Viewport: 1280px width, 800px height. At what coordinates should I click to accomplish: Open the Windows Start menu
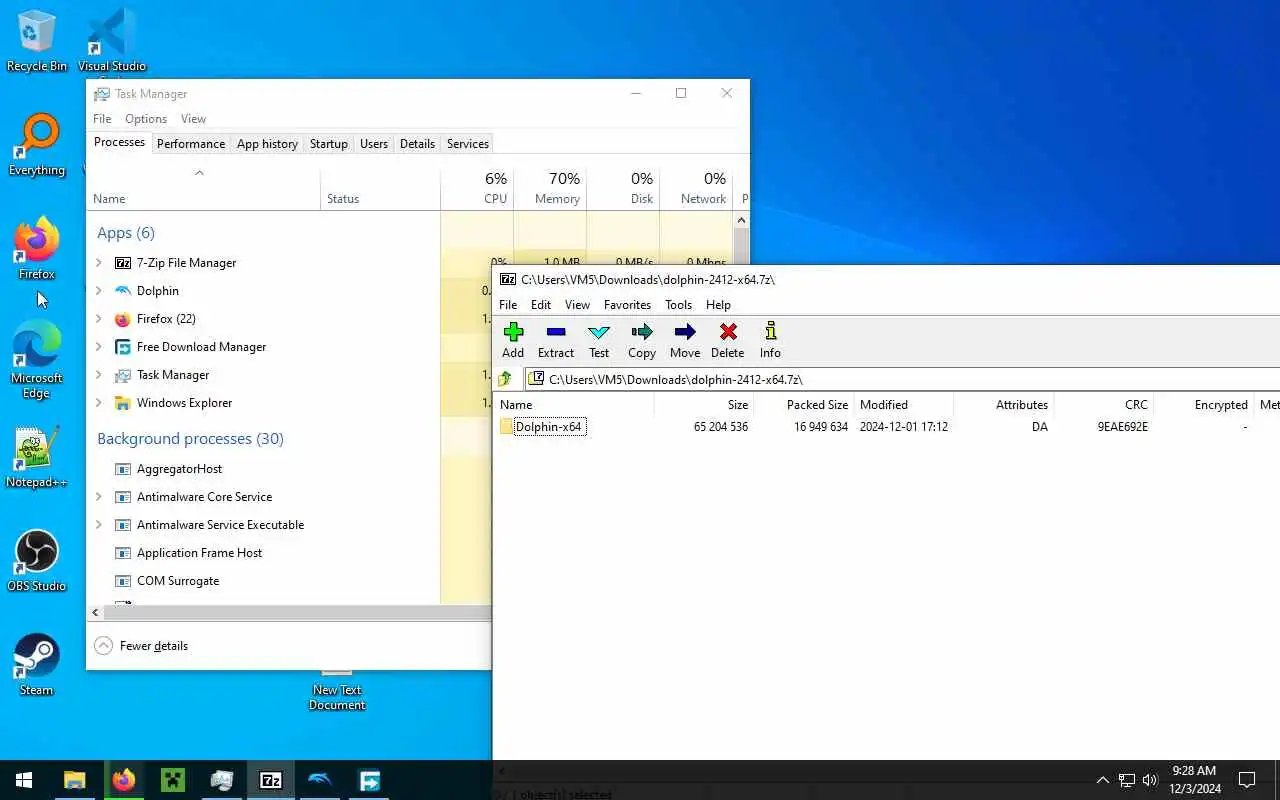point(24,780)
